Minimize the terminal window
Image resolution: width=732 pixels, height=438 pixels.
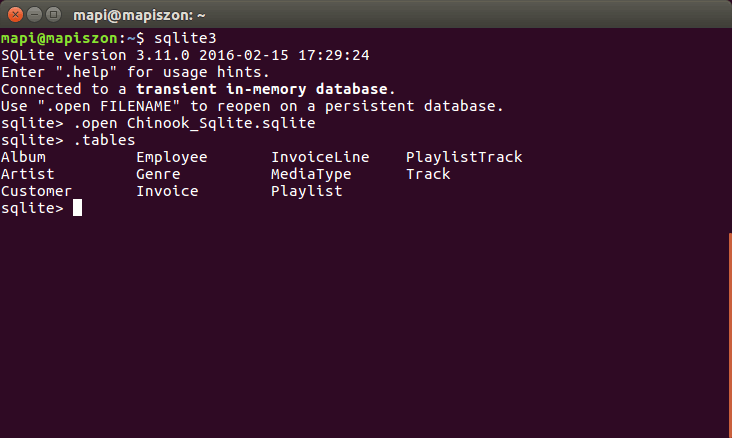tap(35, 15)
